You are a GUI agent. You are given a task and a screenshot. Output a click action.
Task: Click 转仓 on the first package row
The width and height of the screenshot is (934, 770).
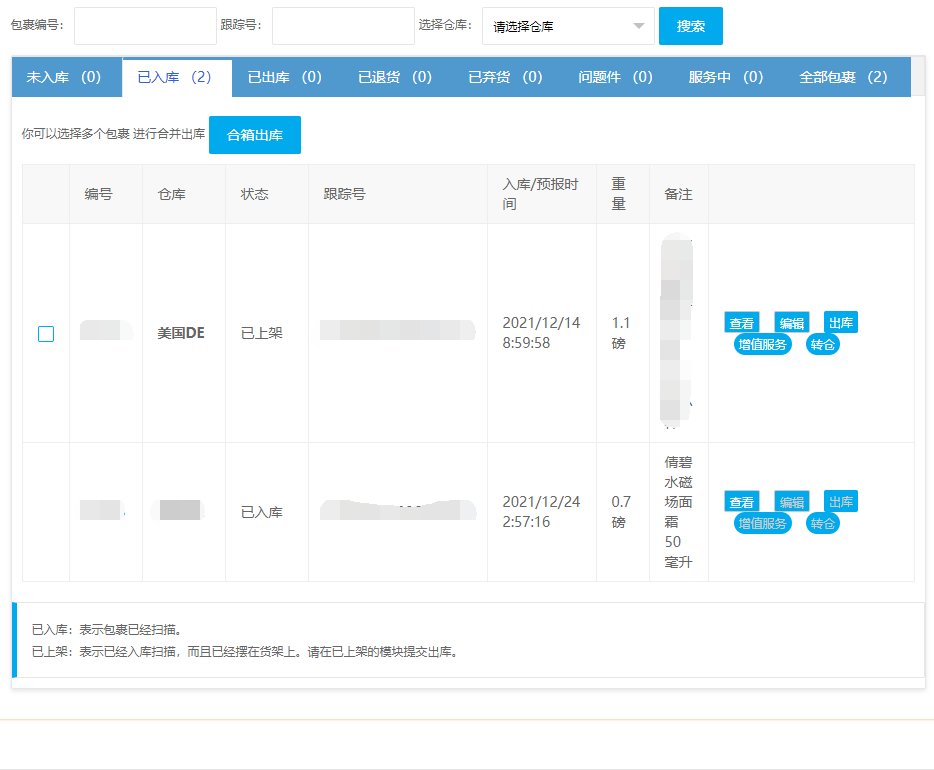coord(822,344)
